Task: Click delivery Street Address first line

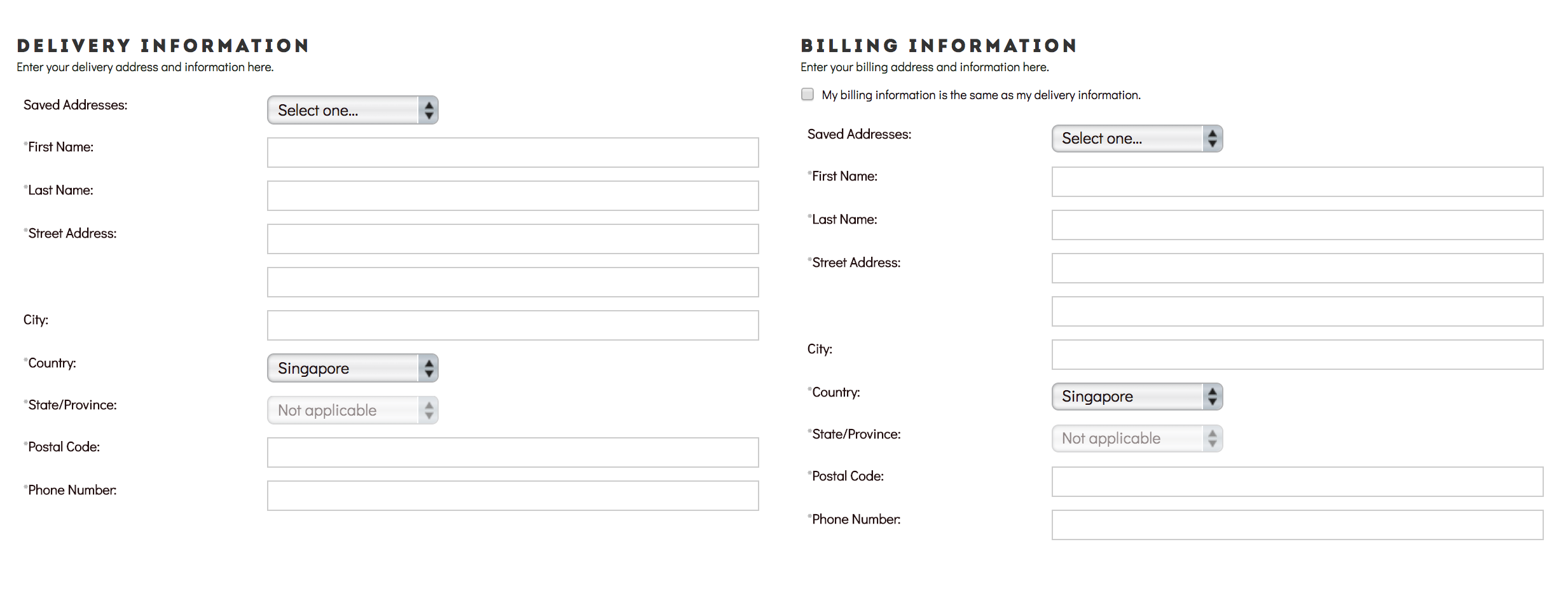Action: click(x=513, y=239)
